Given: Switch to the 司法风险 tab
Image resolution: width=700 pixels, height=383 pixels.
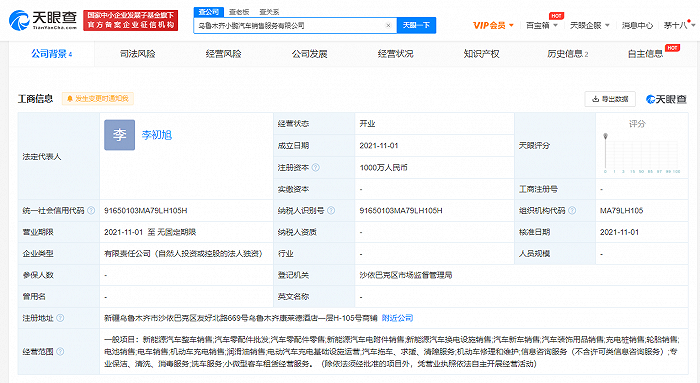Looking at the screenshot, I should [138, 54].
